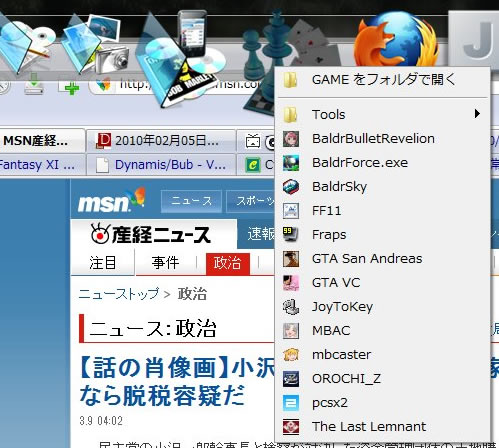The height and width of the screenshot is (448, 499).
Task: Click the FF11 shortcut icon
Action: [x=291, y=211]
